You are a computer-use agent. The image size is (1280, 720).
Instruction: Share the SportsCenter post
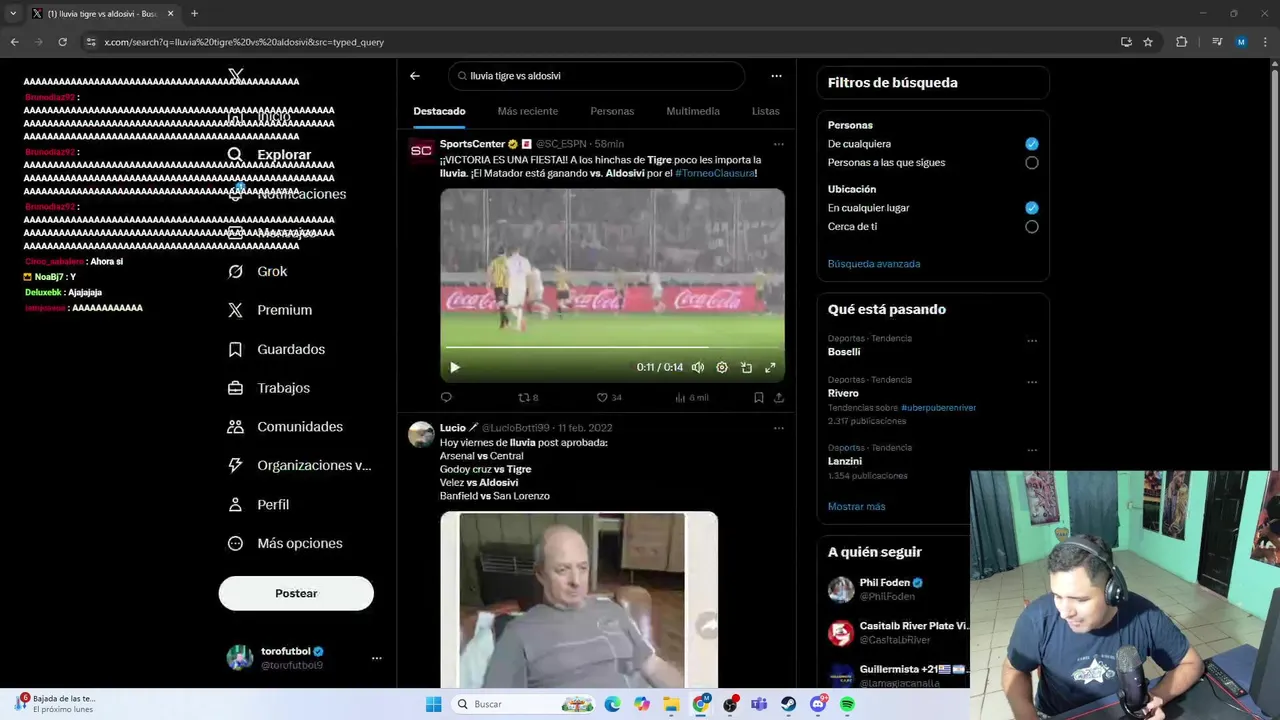(779, 397)
